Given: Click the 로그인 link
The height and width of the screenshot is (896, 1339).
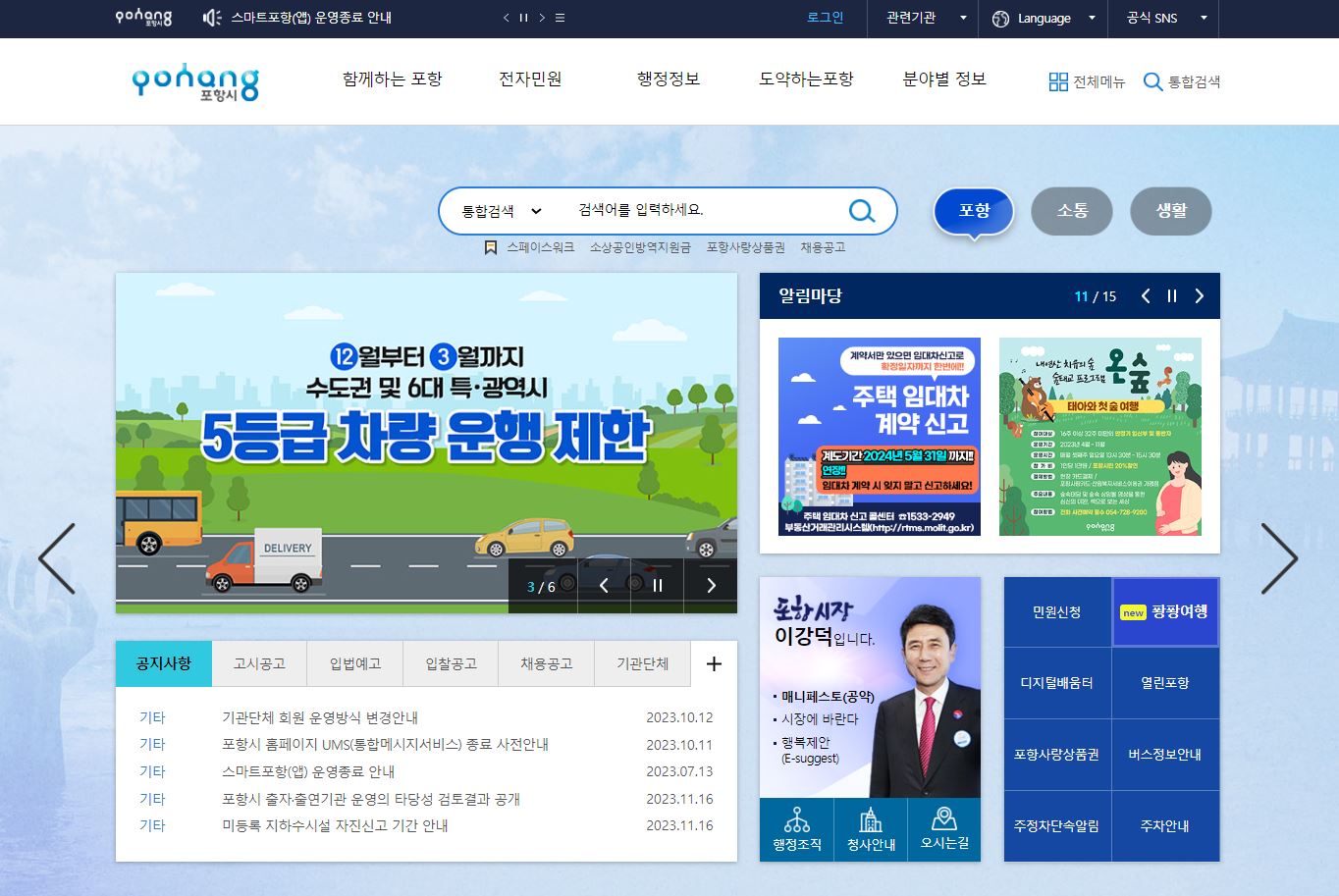Looking at the screenshot, I should pyautogui.click(x=825, y=18).
